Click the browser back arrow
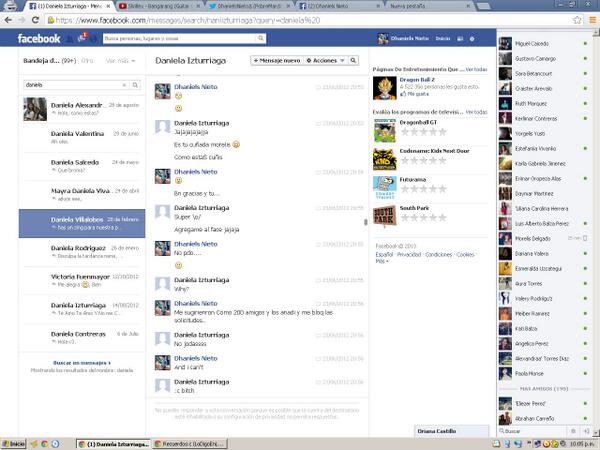The height and width of the screenshot is (450, 600). click(8, 20)
